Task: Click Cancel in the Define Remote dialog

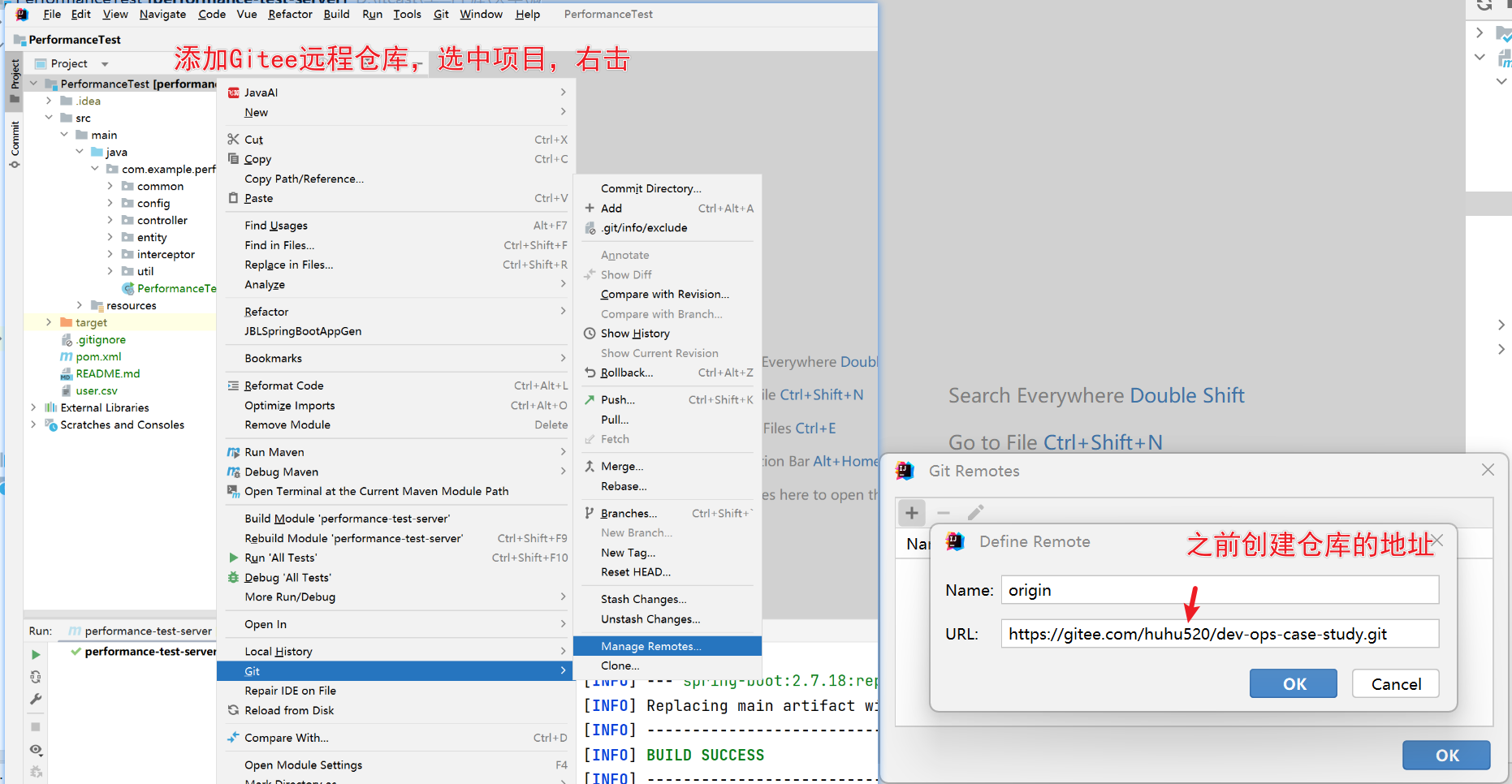Action: click(1395, 683)
